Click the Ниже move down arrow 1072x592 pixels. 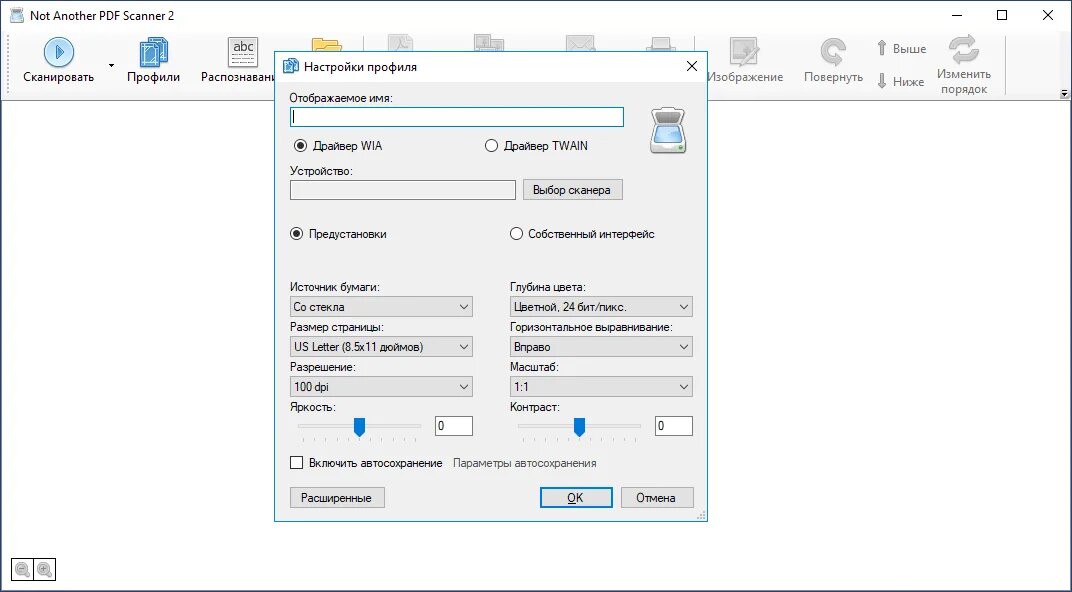point(882,81)
